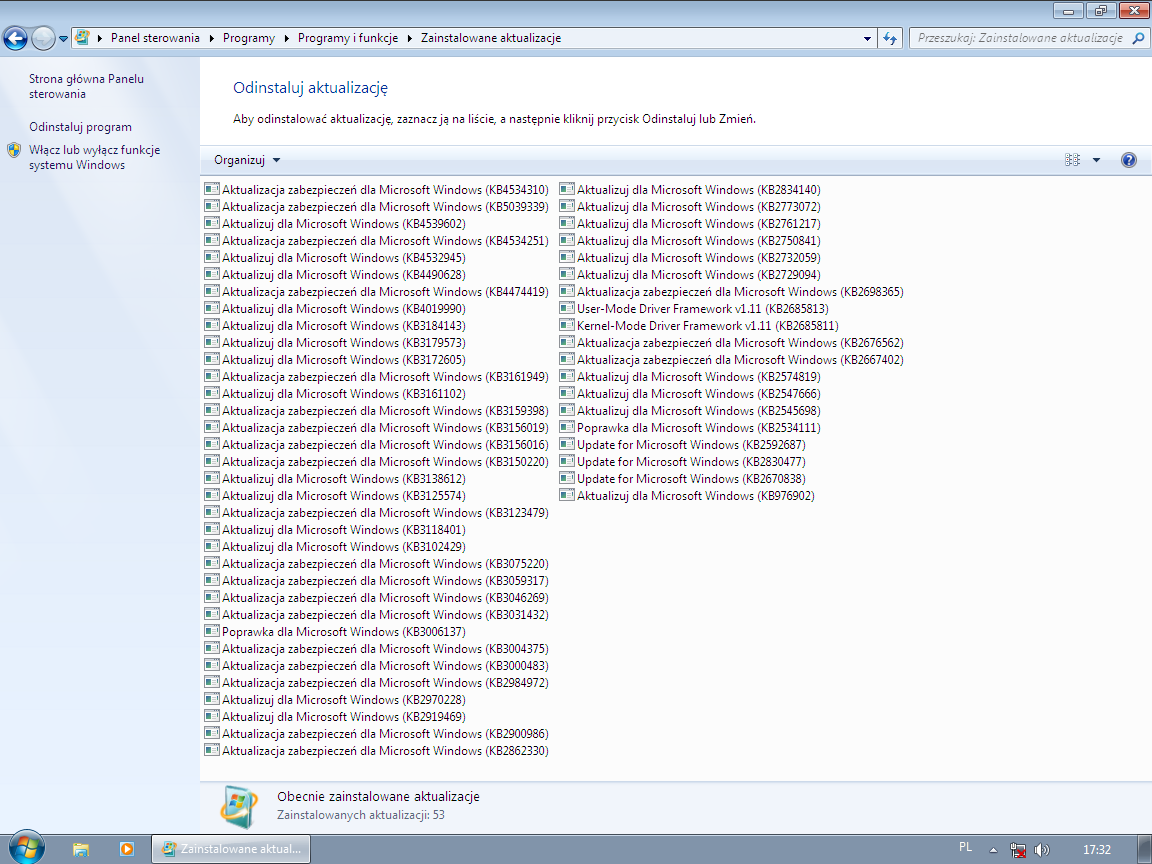
Task: Expand the Organizuj dropdown menu
Action: 247,160
